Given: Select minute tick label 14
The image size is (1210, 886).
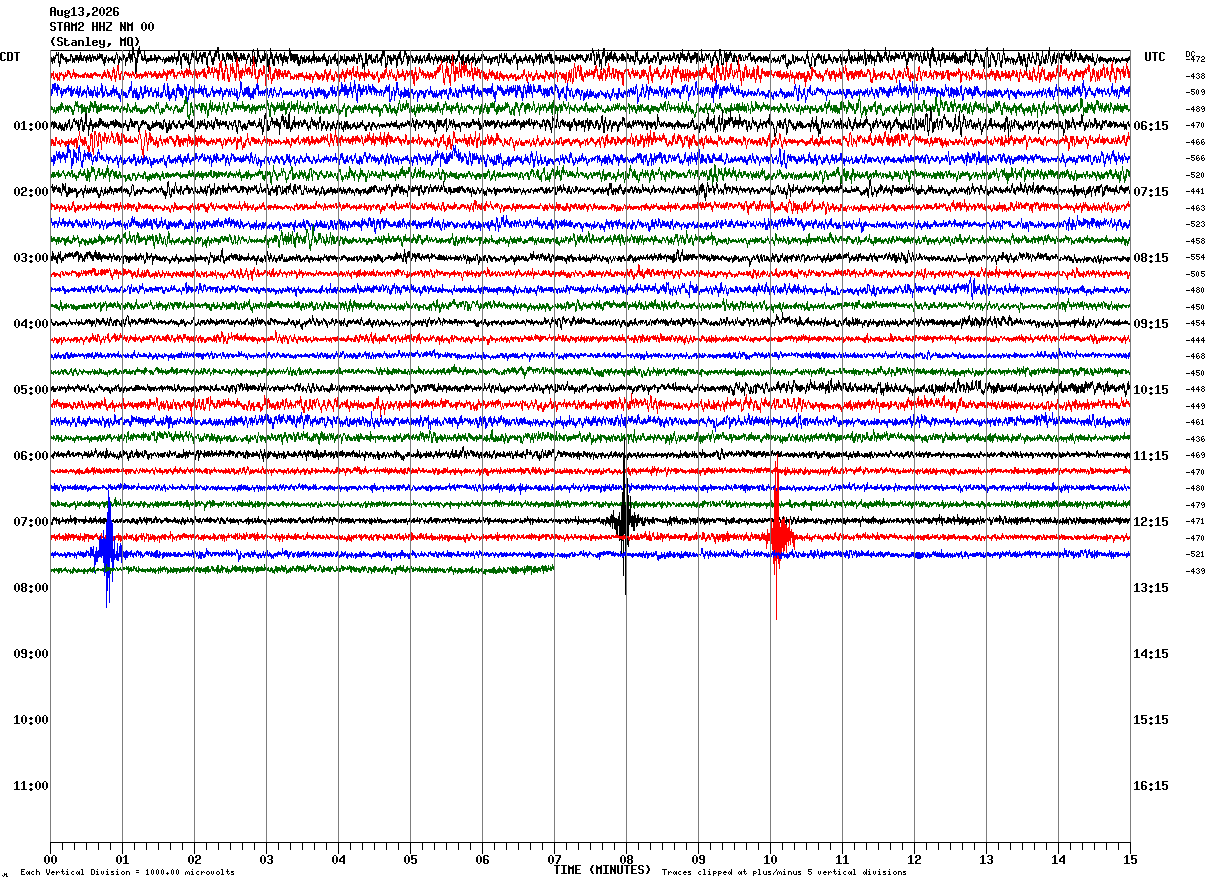Looking at the screenshot, I should (1058, 859).
